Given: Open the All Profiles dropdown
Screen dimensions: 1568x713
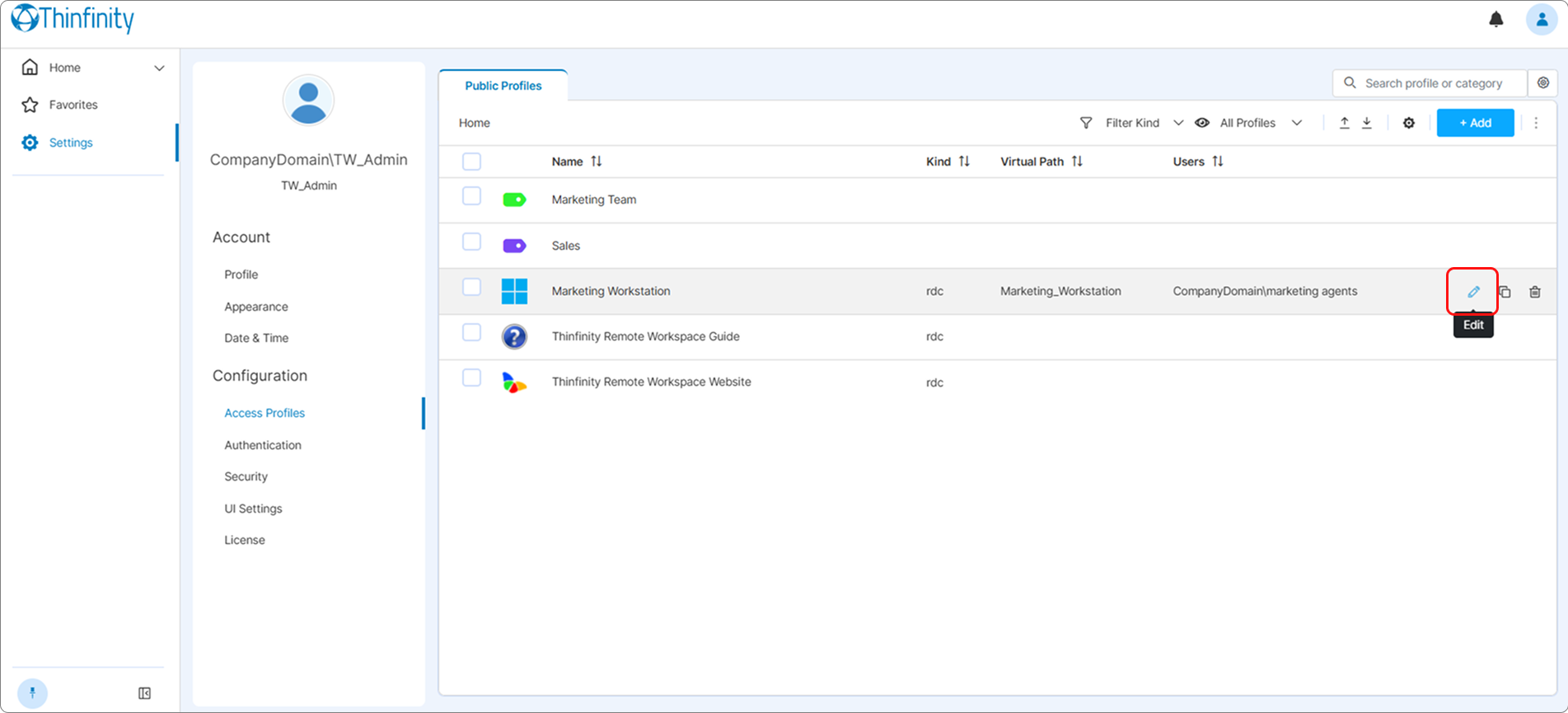Looking at the screenshot, I should click(1248, 123).
